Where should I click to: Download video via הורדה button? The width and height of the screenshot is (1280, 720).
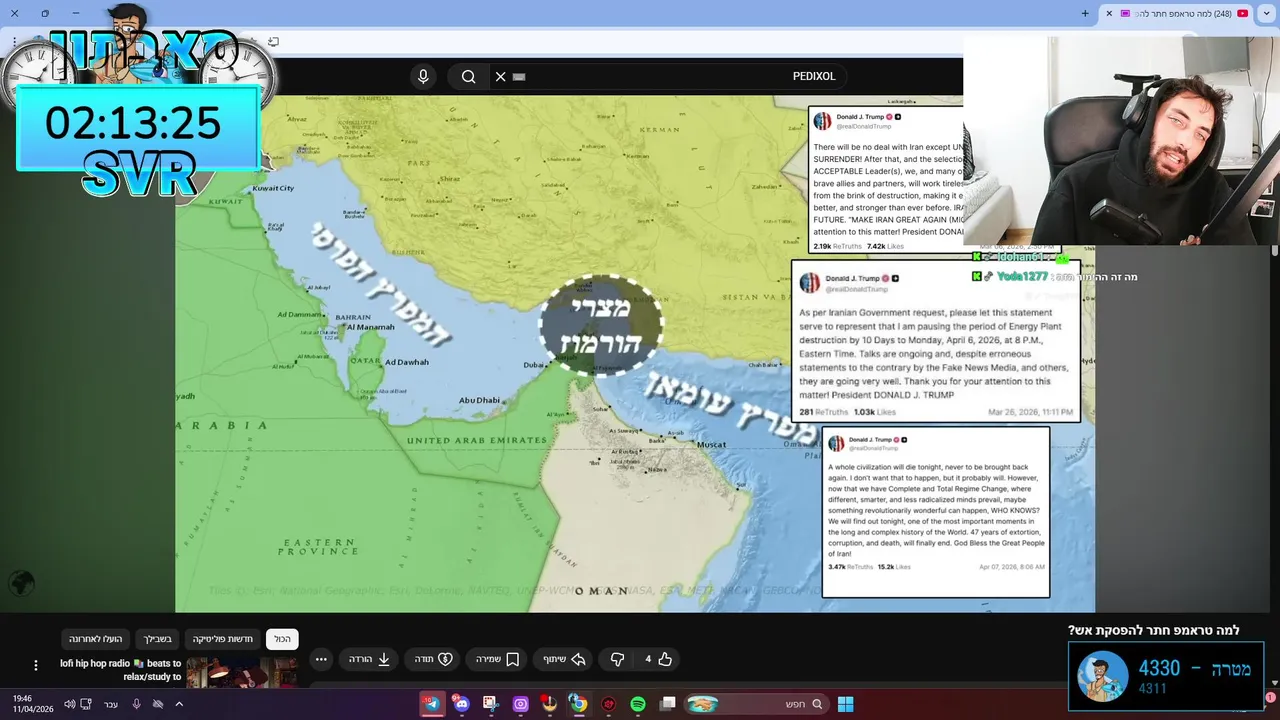click(x=370, y=659)
